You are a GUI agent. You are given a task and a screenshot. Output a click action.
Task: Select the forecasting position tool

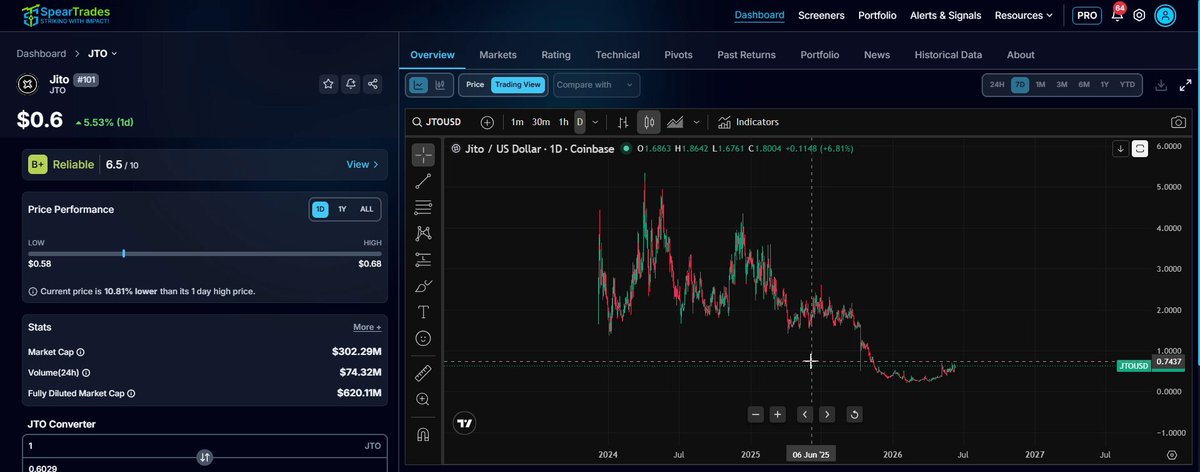pyautogui.click(x=423, y=259)
